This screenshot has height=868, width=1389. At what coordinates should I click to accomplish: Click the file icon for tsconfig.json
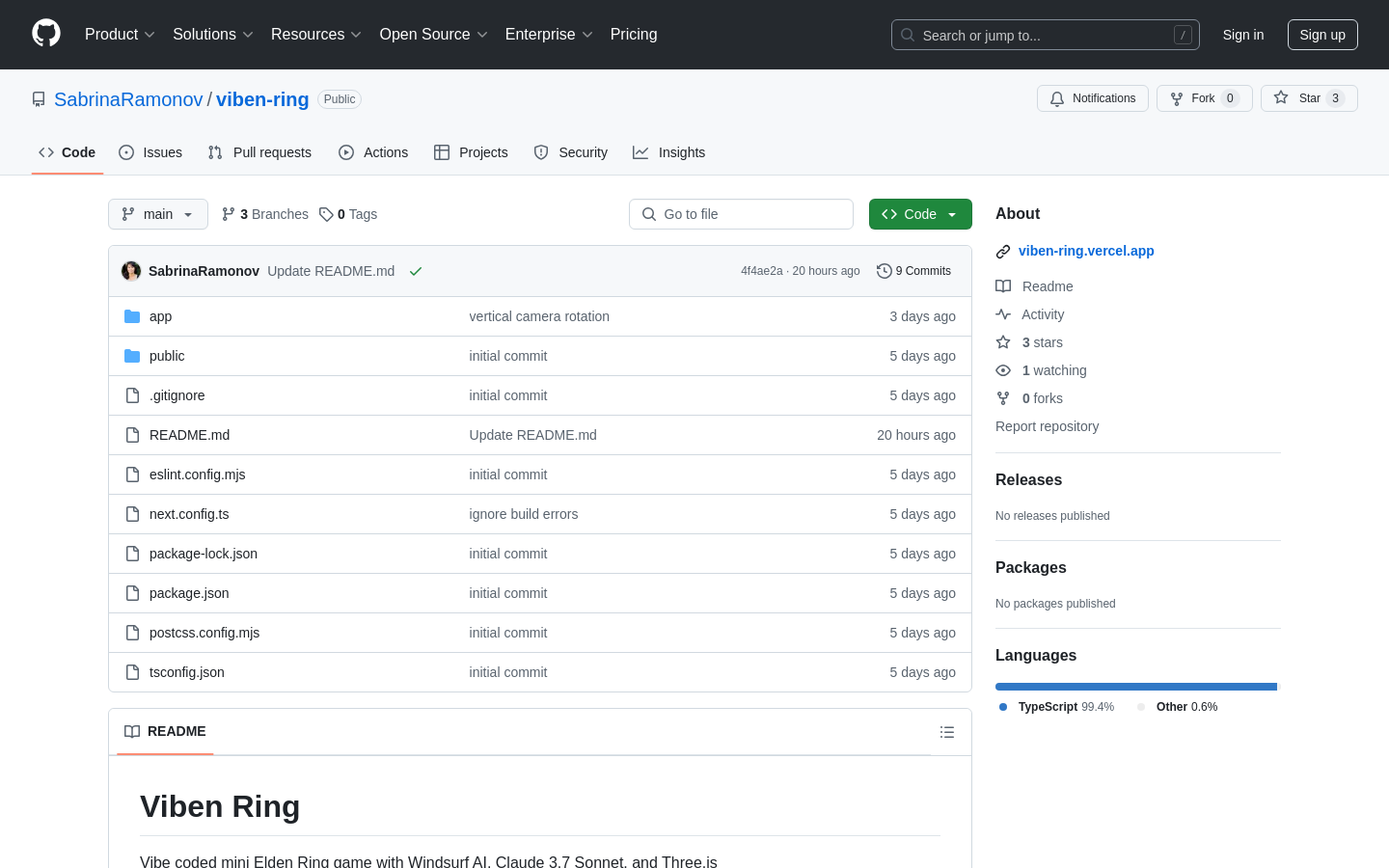coord(132,672)
